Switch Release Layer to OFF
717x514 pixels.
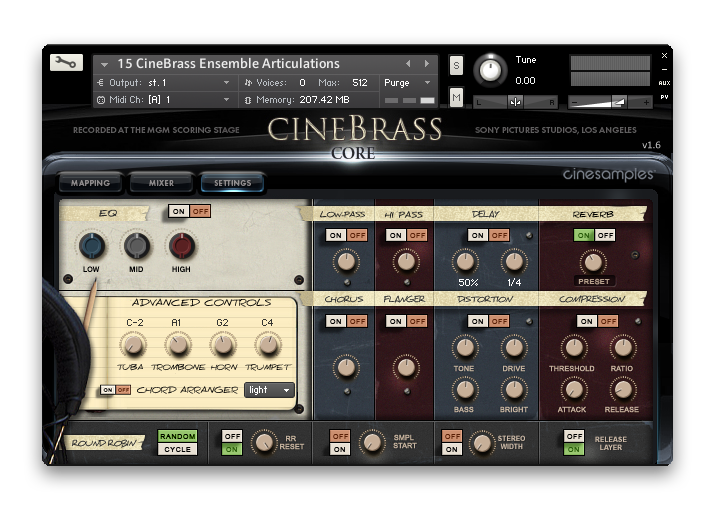click(574, 436)
